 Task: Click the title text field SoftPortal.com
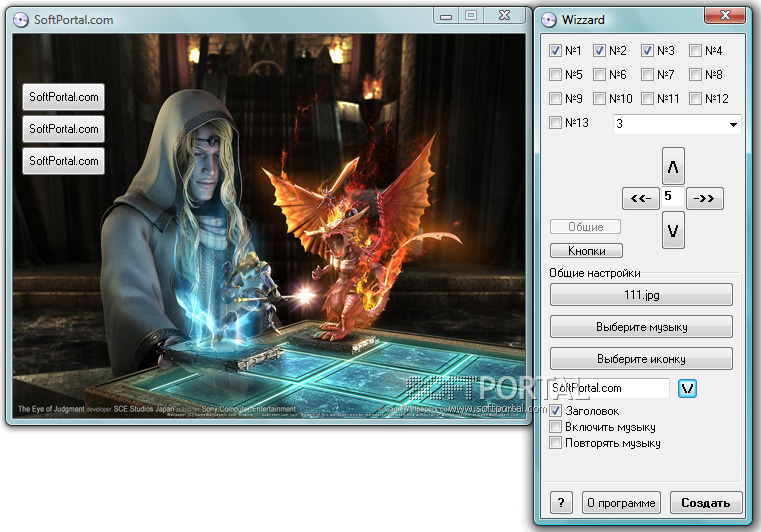click(x=610, y=388)
